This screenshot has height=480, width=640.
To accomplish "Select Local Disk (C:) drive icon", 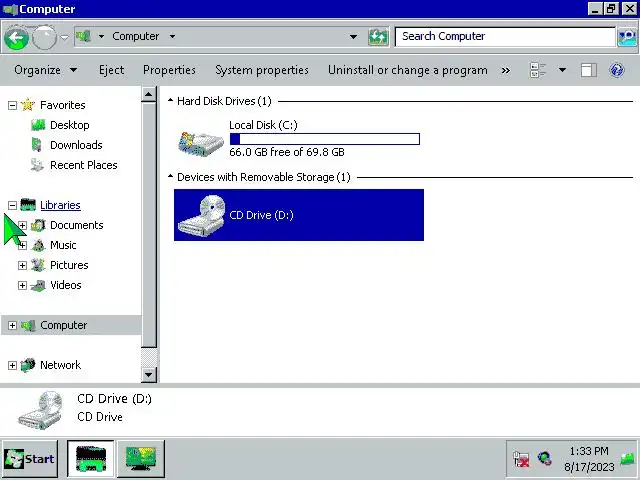I will pos(201,143).
